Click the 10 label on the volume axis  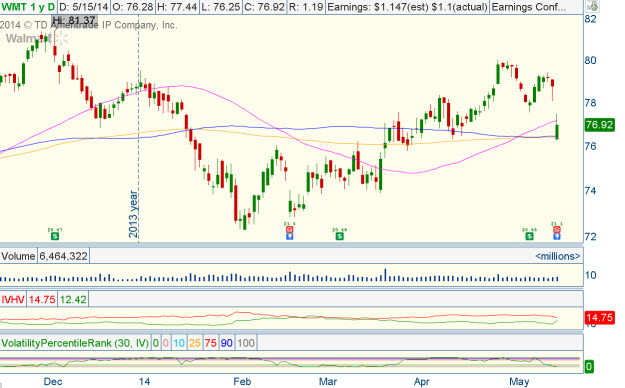590,275
